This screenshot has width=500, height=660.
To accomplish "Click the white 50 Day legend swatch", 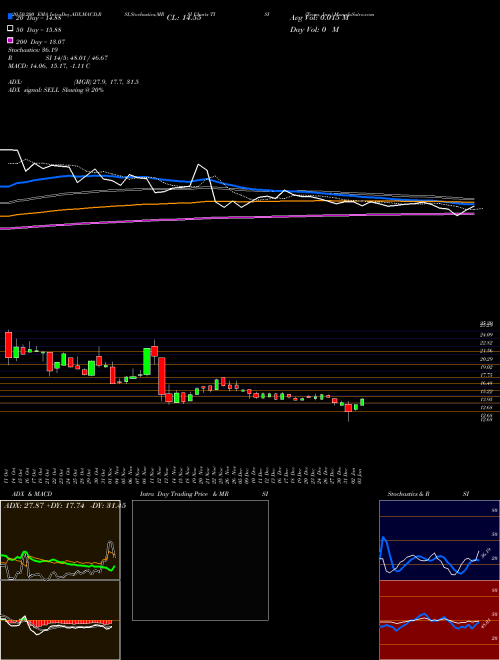I will coord(10,29).
